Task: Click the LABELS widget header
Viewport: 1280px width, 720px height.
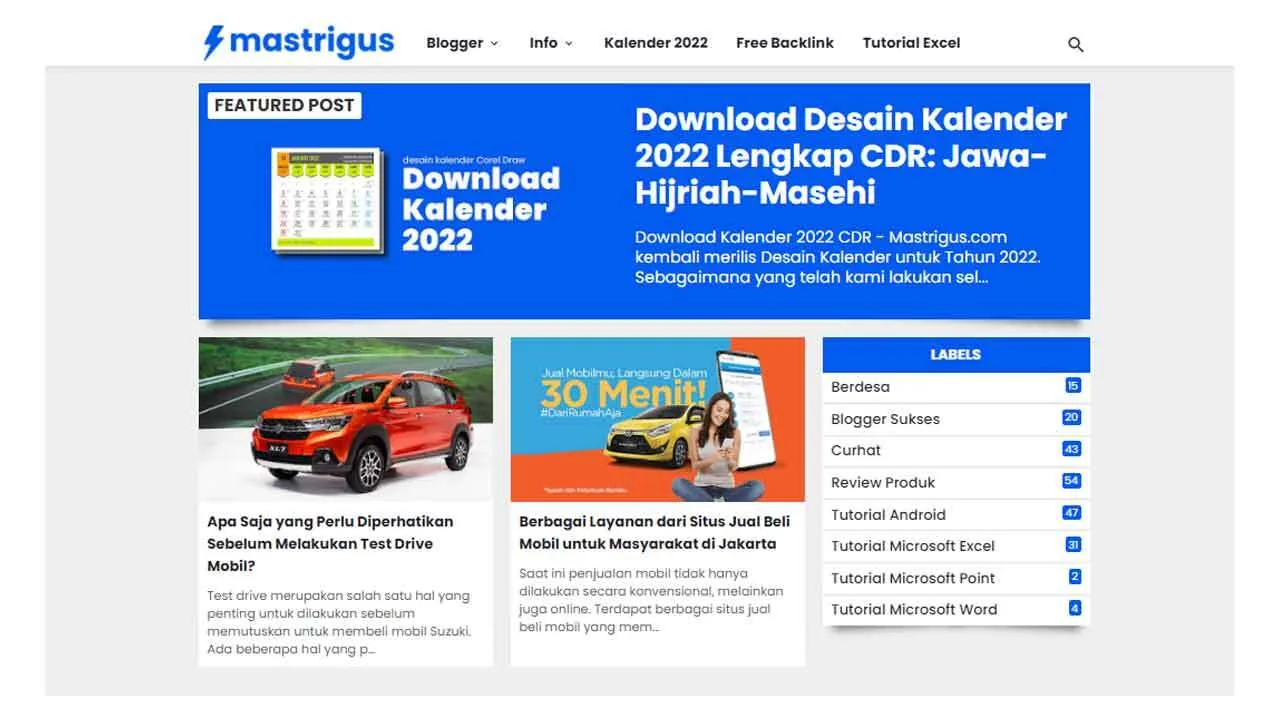Action: point(956,354)
